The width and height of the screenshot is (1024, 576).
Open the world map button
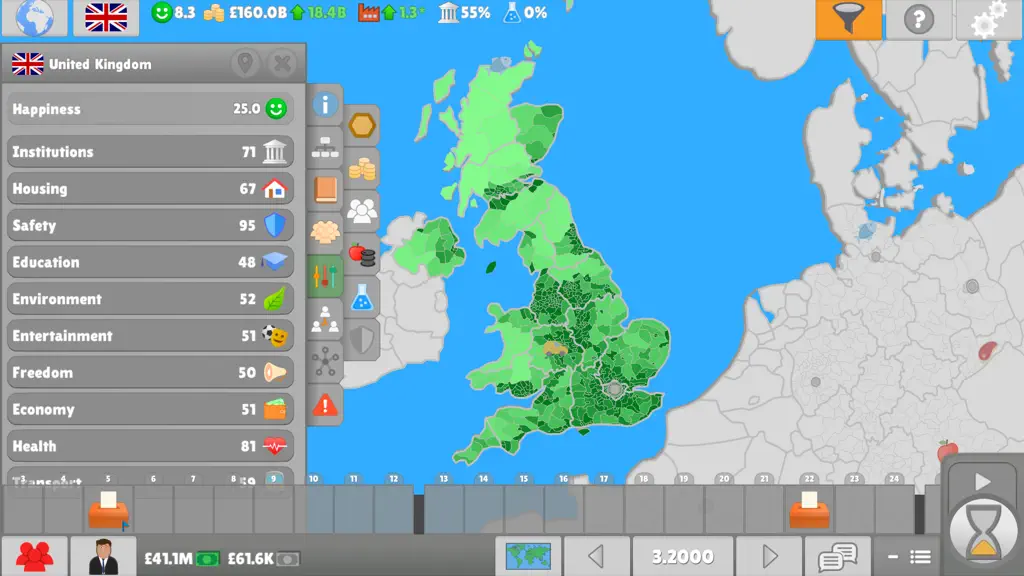click(528, 556)
